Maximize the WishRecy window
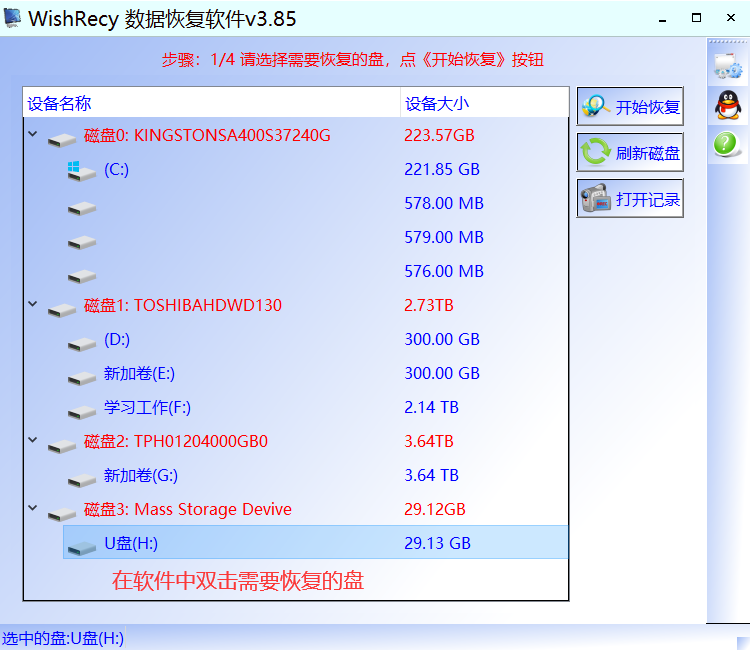Image resolution: width=750 pixels, height=650 pixels. point(696,18)
